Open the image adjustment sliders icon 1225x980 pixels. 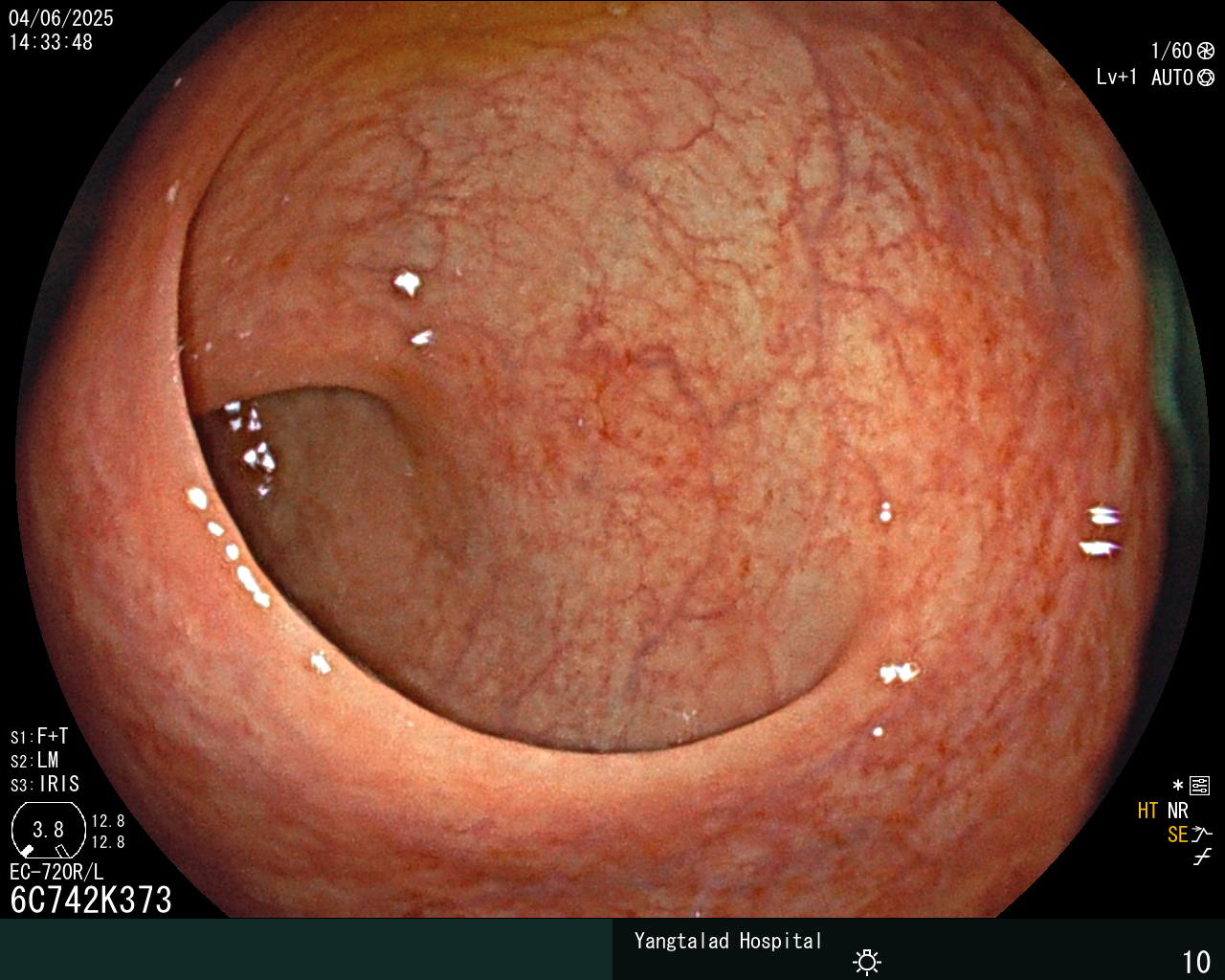[1200, 787]
